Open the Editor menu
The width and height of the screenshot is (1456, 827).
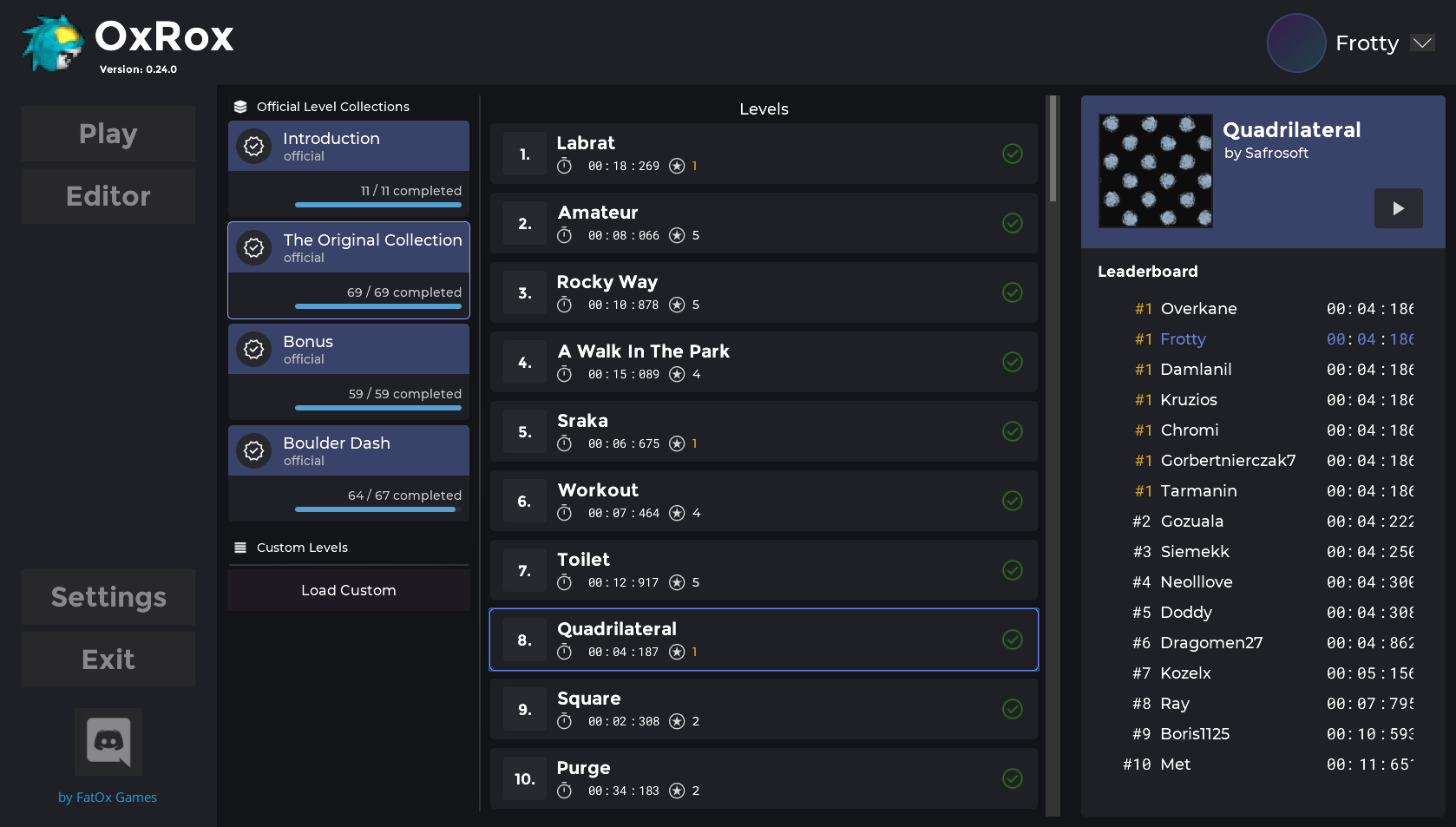click(108, 196)
